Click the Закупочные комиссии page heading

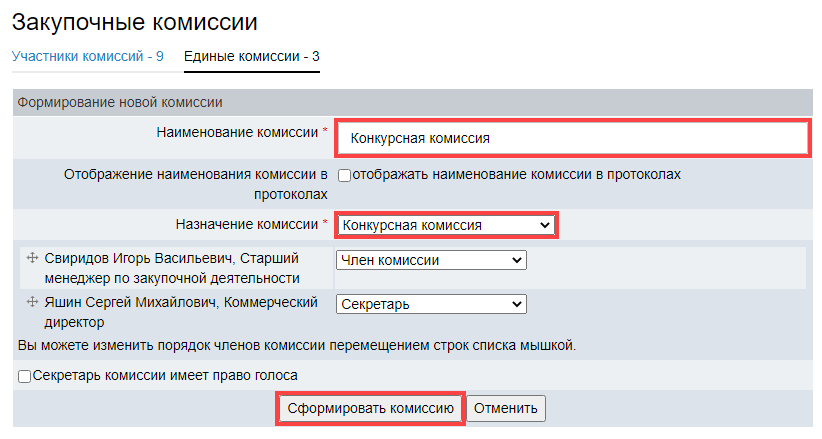[x=134, y=19]
